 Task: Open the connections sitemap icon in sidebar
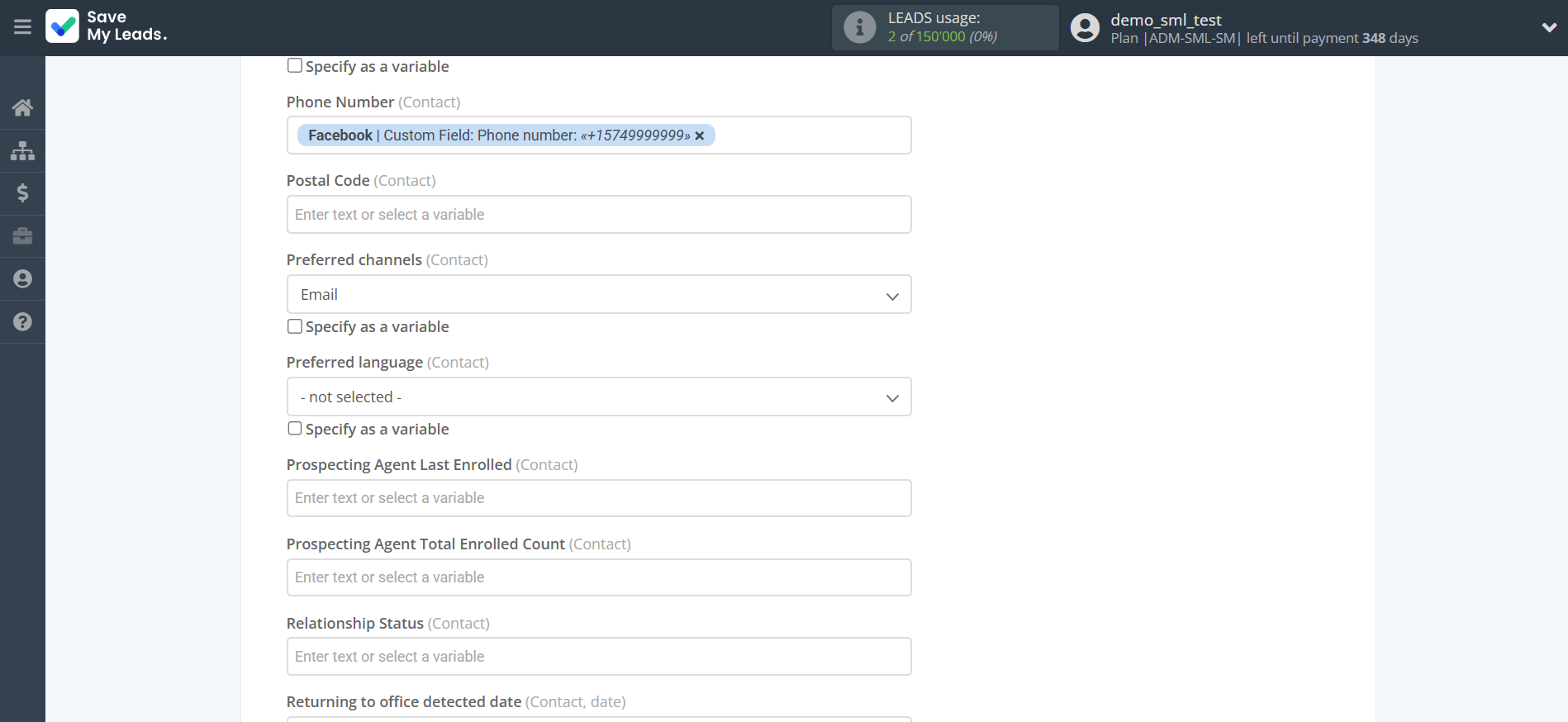coord(22,150)
